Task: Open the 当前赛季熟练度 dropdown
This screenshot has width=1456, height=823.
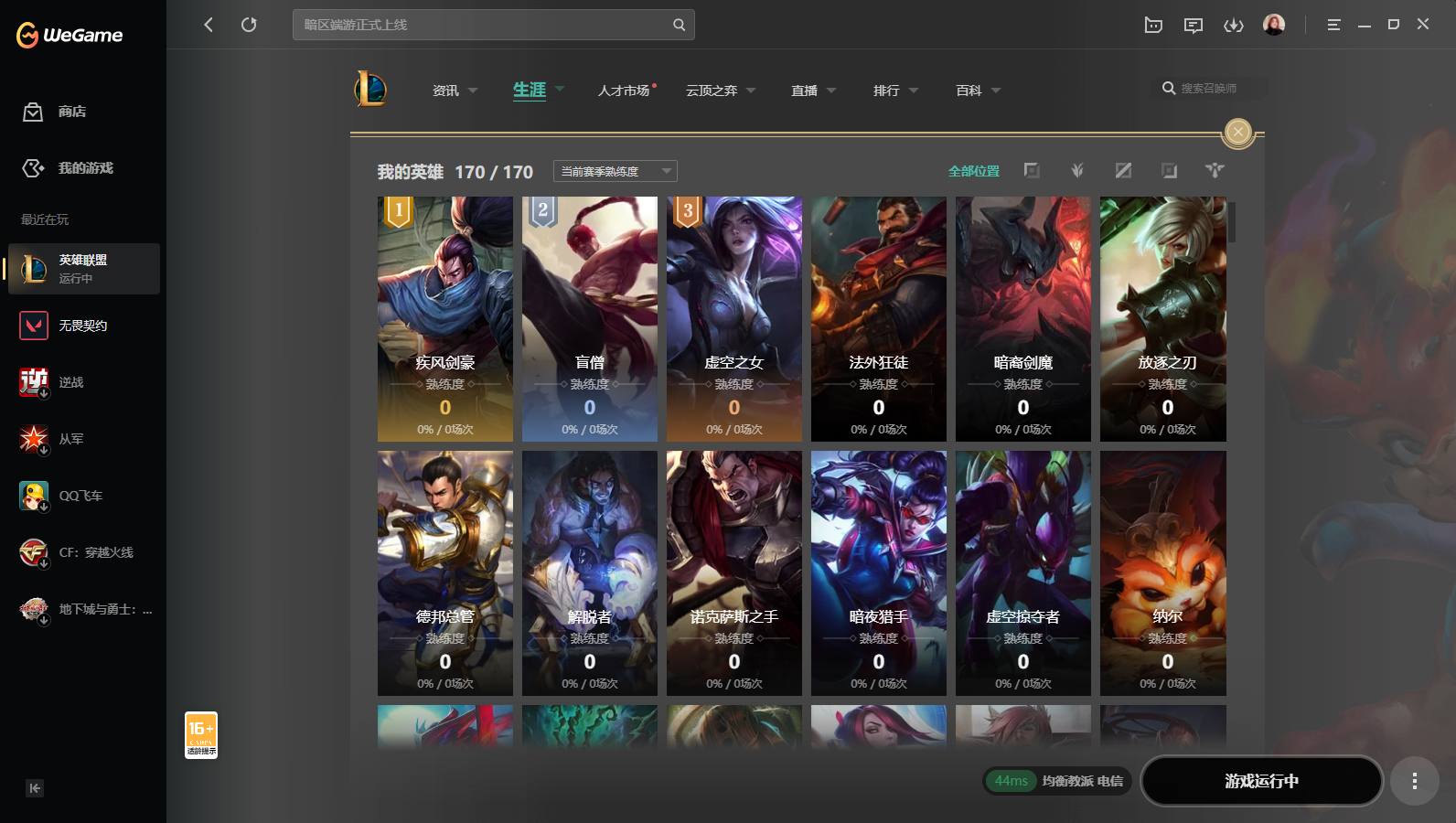Action: (616, 171)
